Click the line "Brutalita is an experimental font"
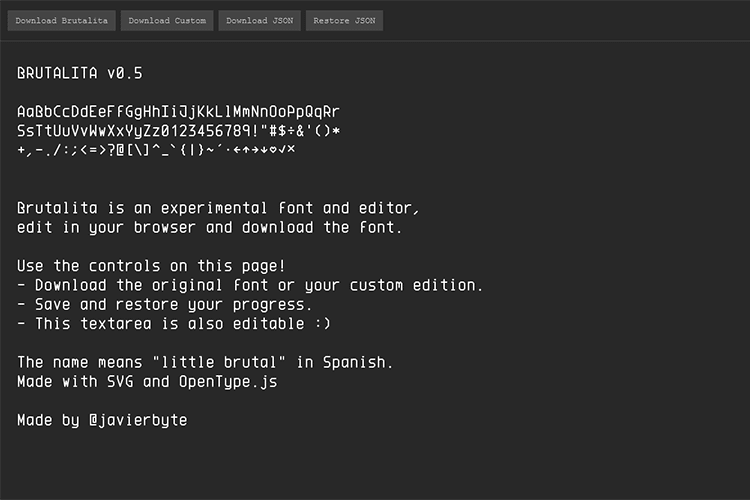 [219, 208]
